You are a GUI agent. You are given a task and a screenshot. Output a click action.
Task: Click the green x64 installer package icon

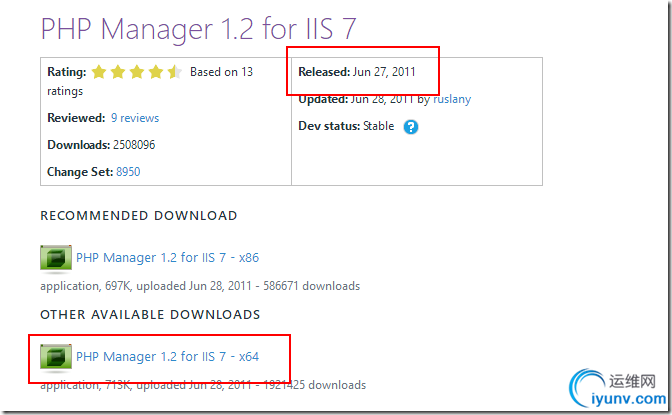(x=56, y=357)
